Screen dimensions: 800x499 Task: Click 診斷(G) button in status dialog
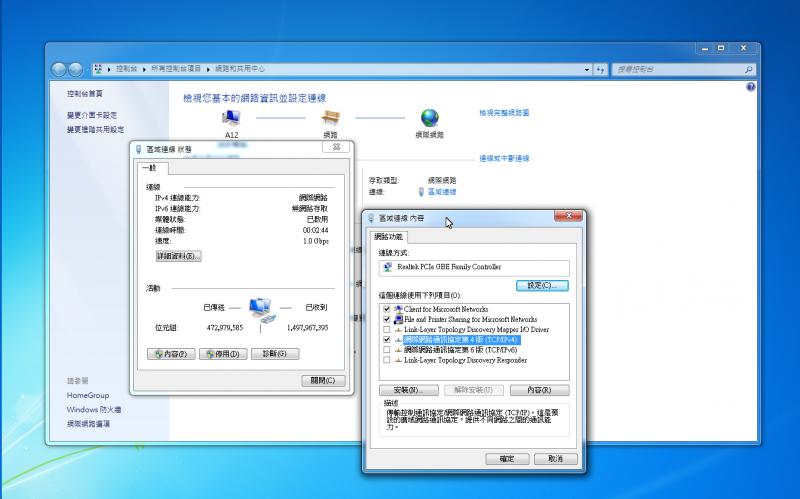click(x=275, y=354)
